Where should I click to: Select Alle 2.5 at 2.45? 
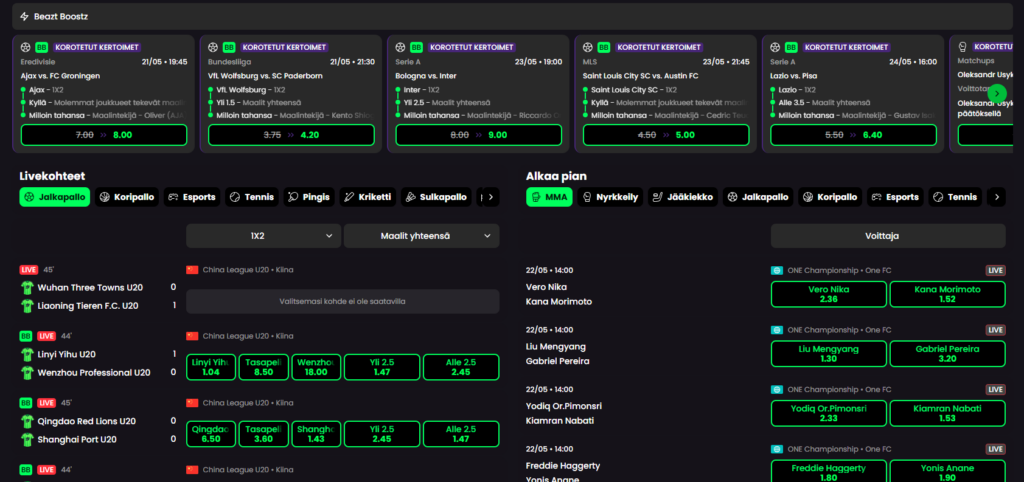click(x=461, y=367)
